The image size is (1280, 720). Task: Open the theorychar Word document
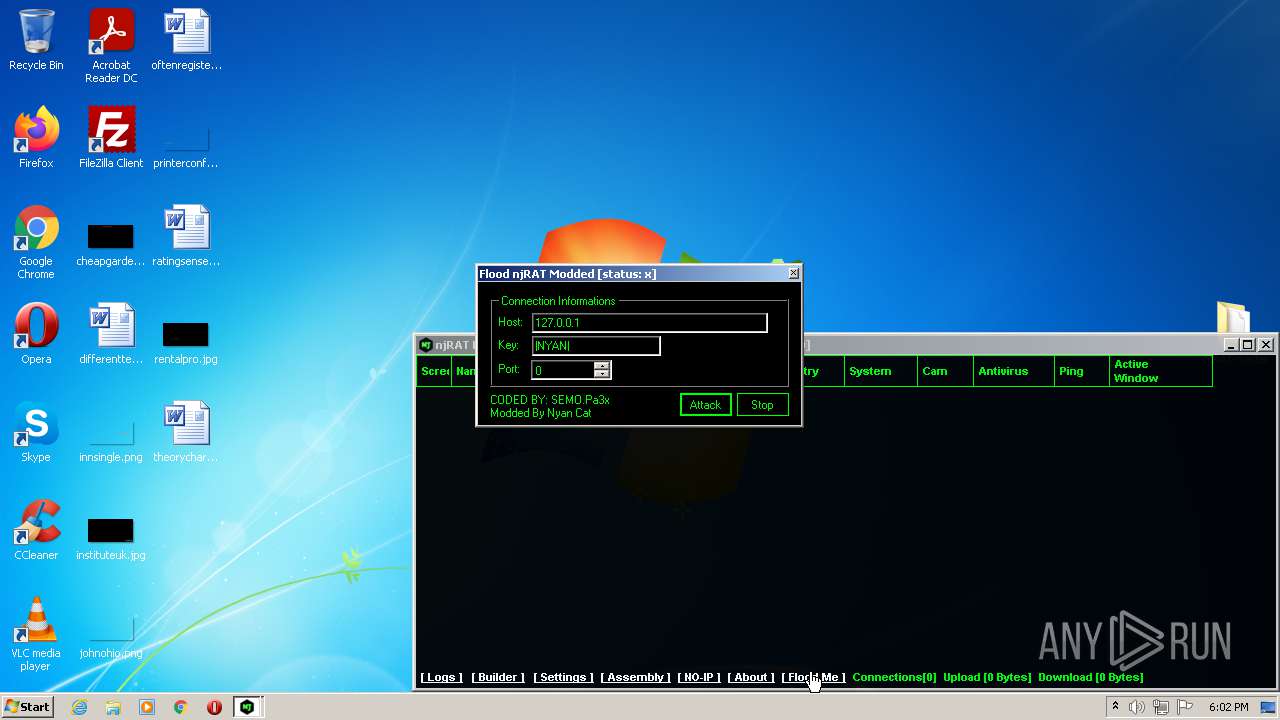186,433
